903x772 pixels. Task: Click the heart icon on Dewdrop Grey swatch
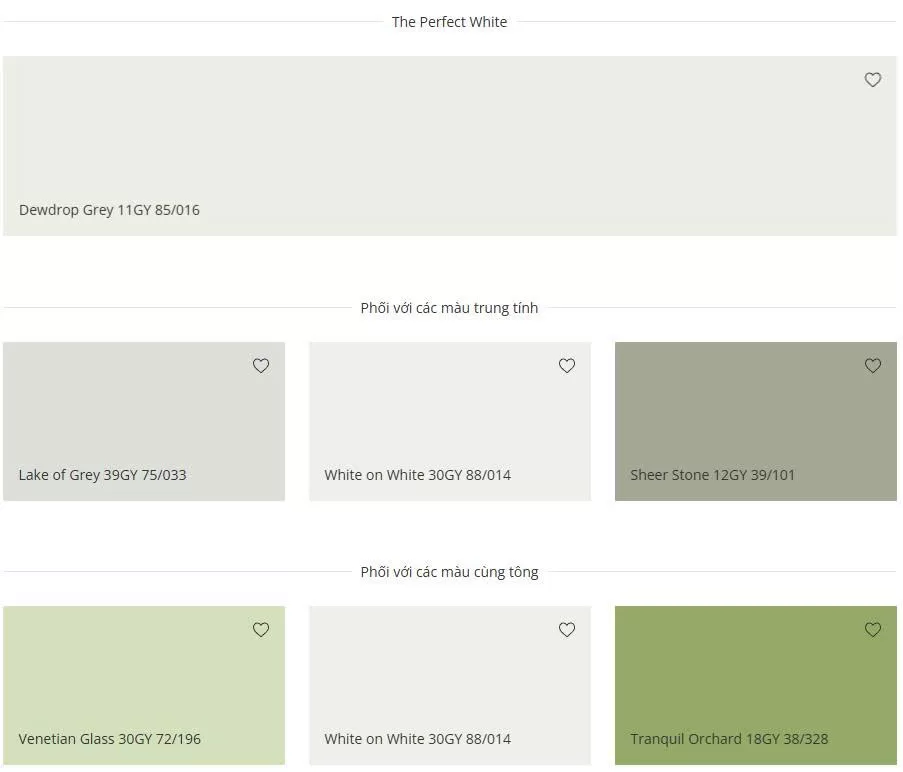[872, 80]
